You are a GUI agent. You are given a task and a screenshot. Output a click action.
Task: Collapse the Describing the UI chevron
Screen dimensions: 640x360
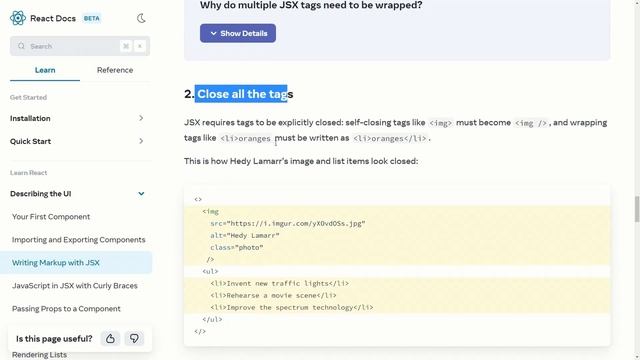click(141, 193)
